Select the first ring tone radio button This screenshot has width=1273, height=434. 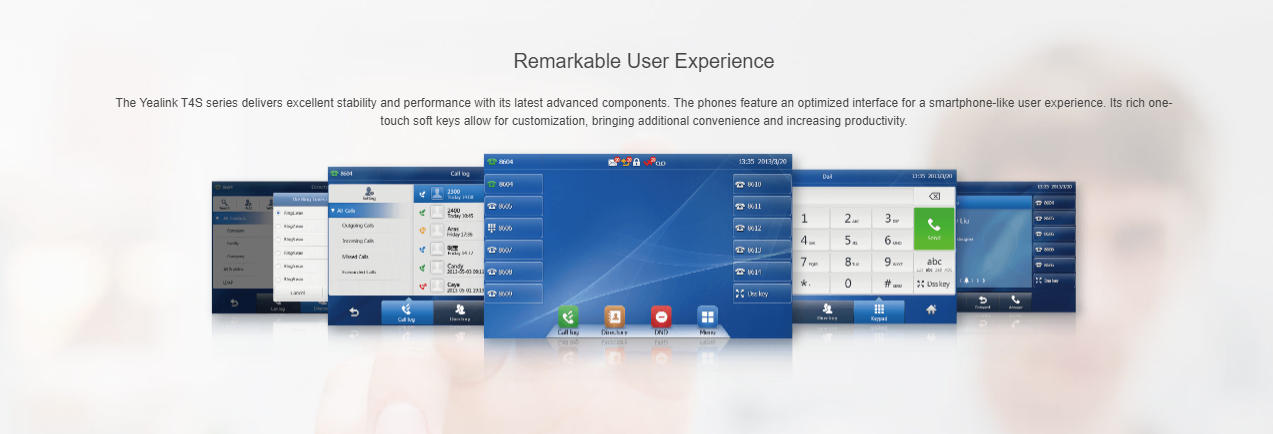point(279,213)
